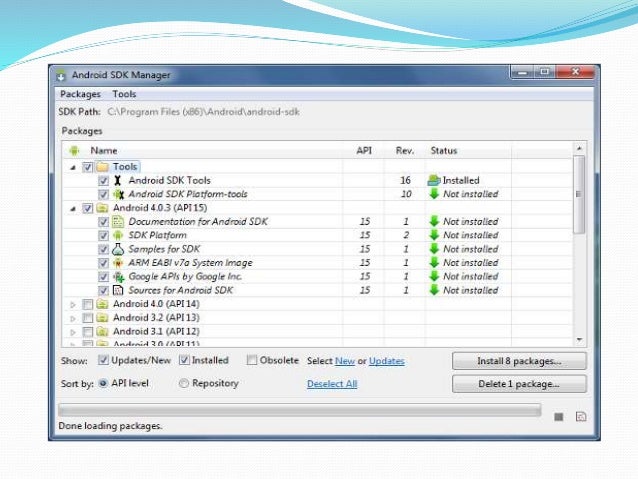Viewport: 638px width, 479px height.
Task: Uncheck the Android SDK Platform-tools checkbox
Action: [x=103, y=195]
